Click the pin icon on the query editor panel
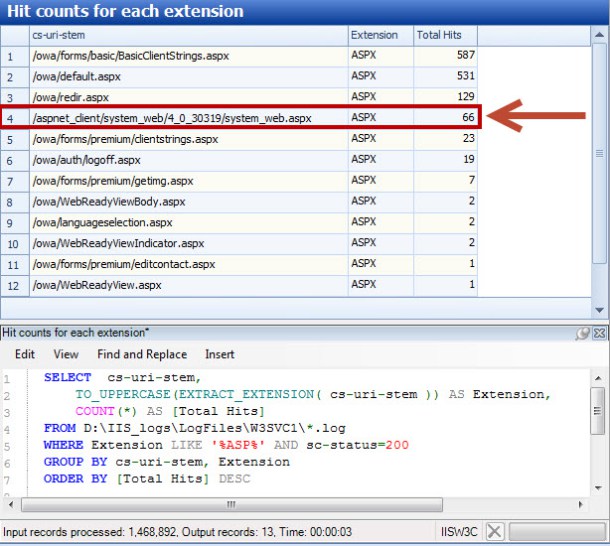This screenshot has height=546, width=610. (x=582, y=333)
